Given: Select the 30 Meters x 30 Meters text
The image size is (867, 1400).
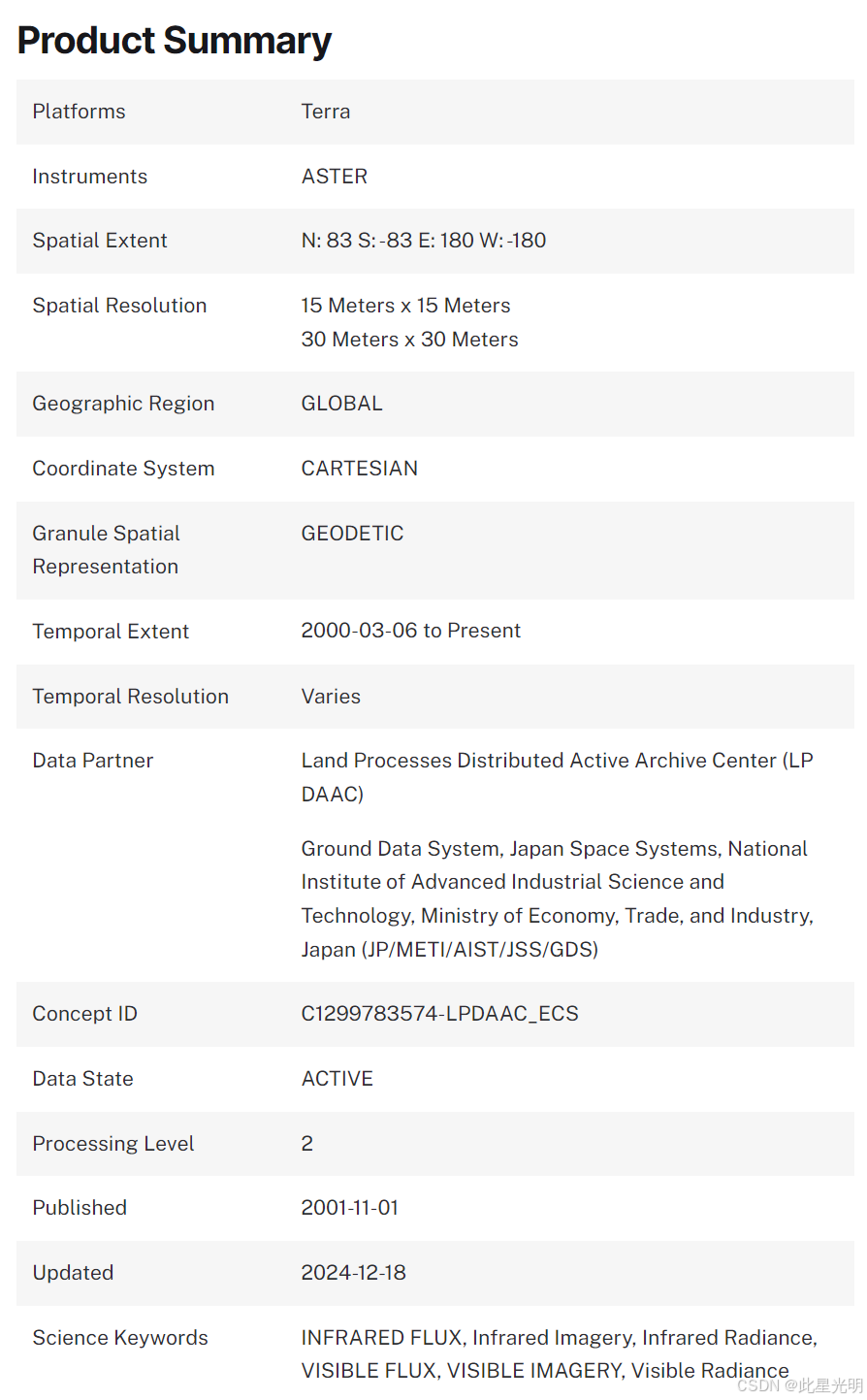Looking at the screenshot, I should coord(409,340).
